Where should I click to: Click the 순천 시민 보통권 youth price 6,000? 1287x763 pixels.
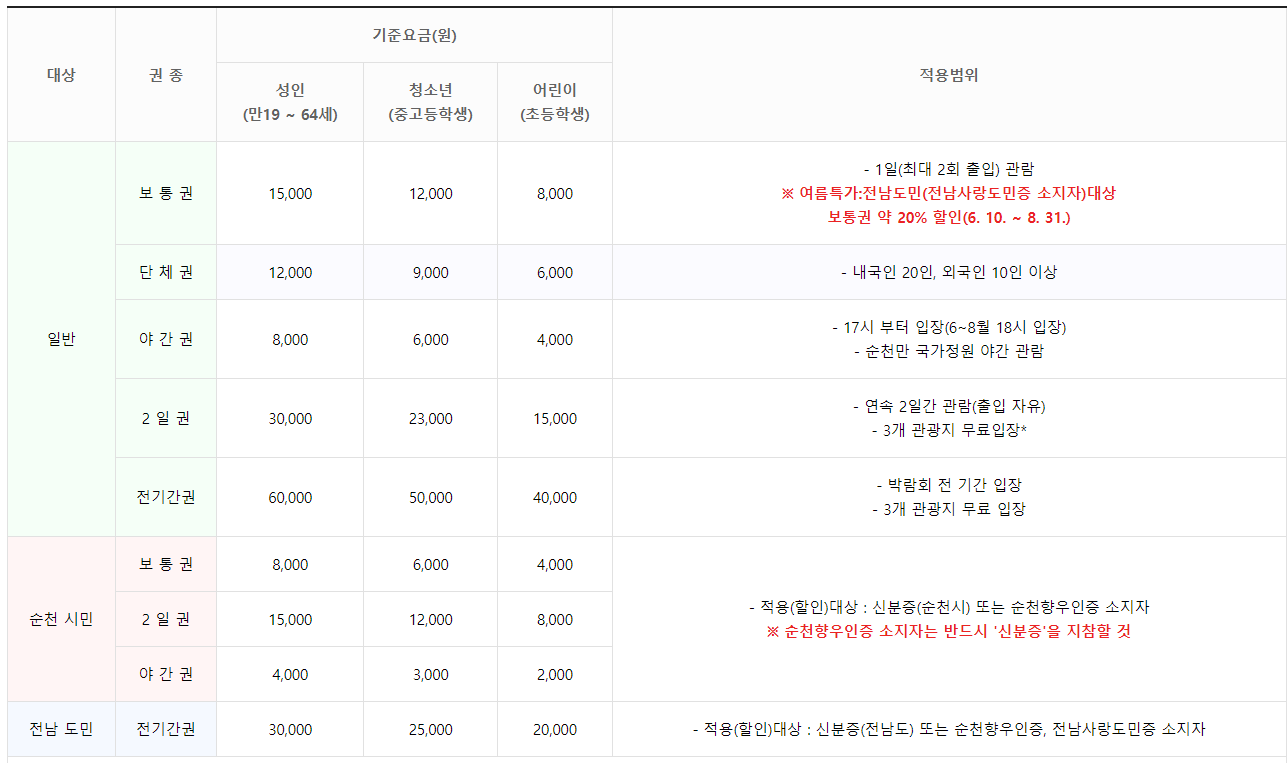(x=430, y=564)
